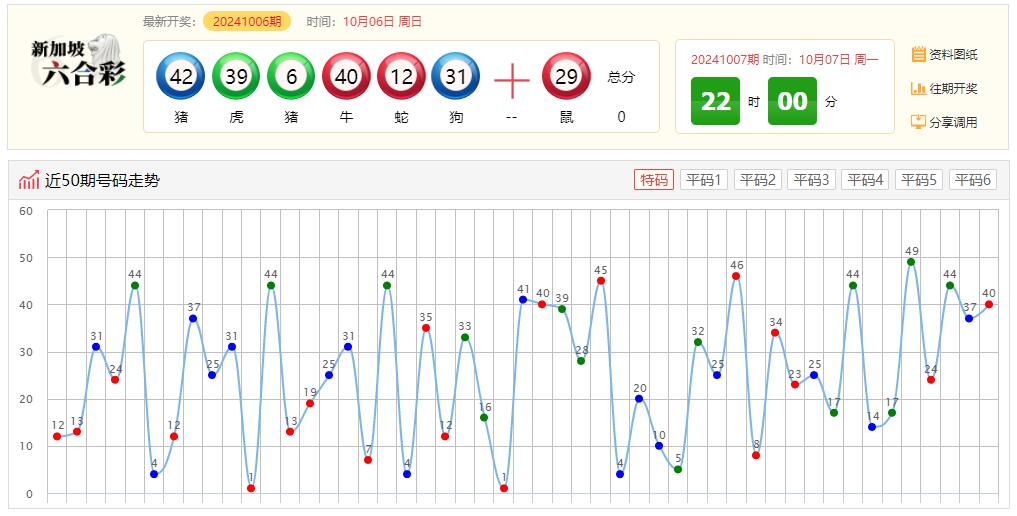Click the red lottery ball 40

tap(346, 77)
